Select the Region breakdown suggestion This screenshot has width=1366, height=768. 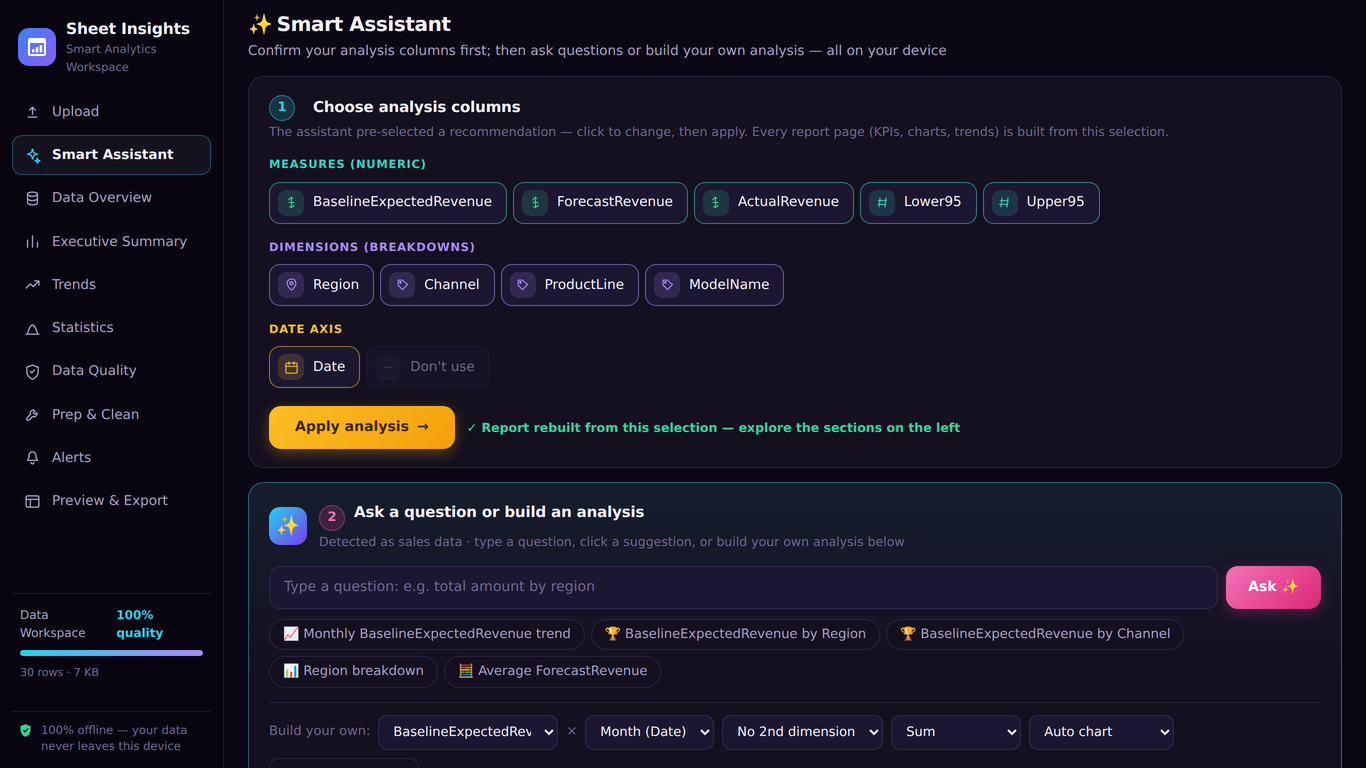(x=353, y=671)
